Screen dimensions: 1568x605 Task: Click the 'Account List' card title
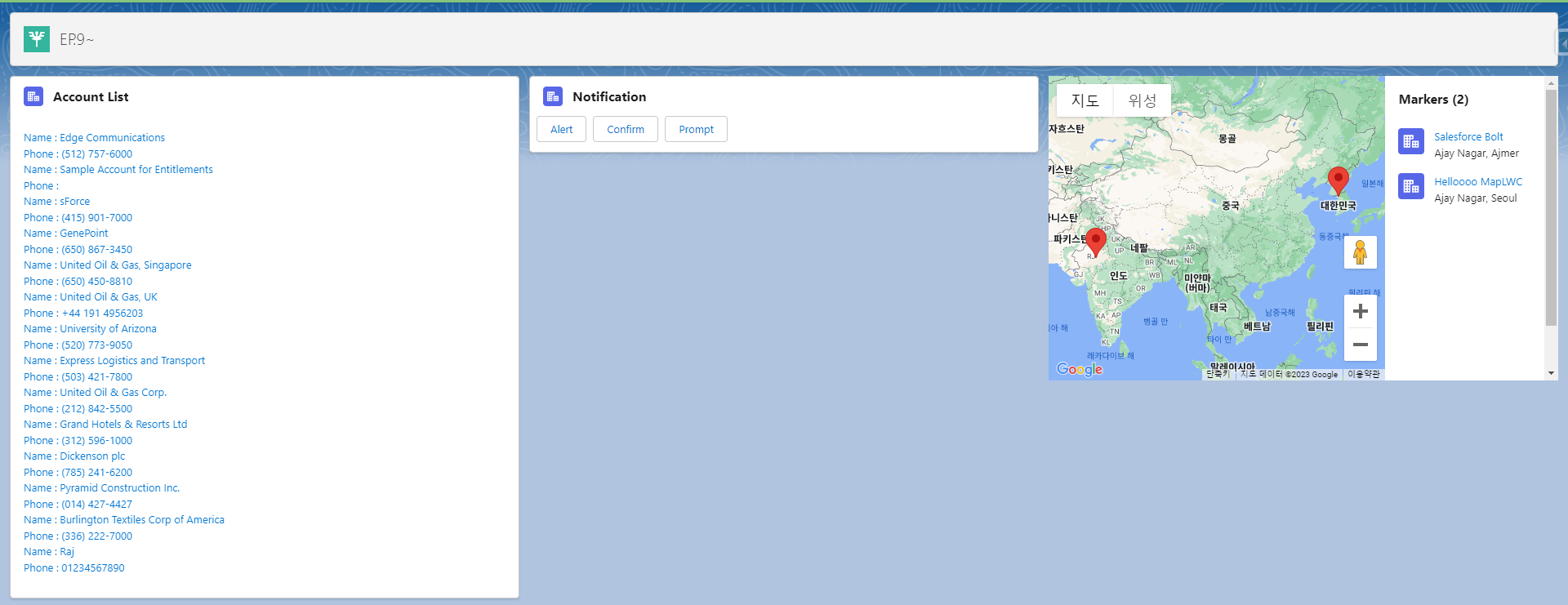point(91,96)
